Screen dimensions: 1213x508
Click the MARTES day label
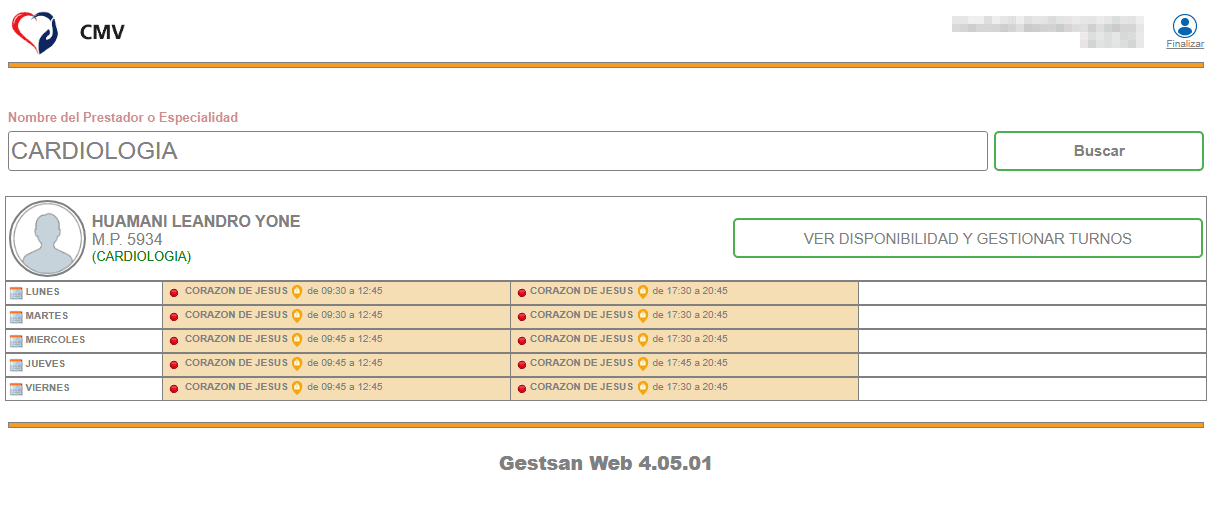tap(46, 316)
